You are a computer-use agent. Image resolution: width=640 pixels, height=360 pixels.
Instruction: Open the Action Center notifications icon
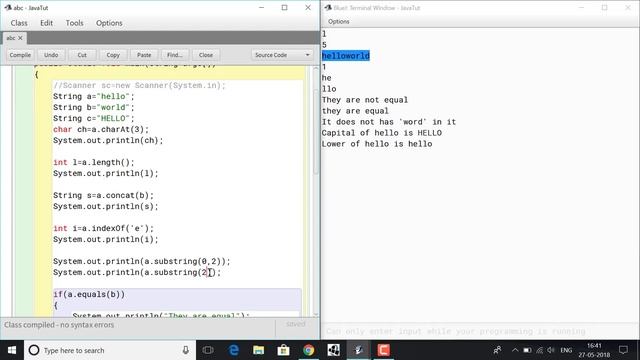pos(623,350)
